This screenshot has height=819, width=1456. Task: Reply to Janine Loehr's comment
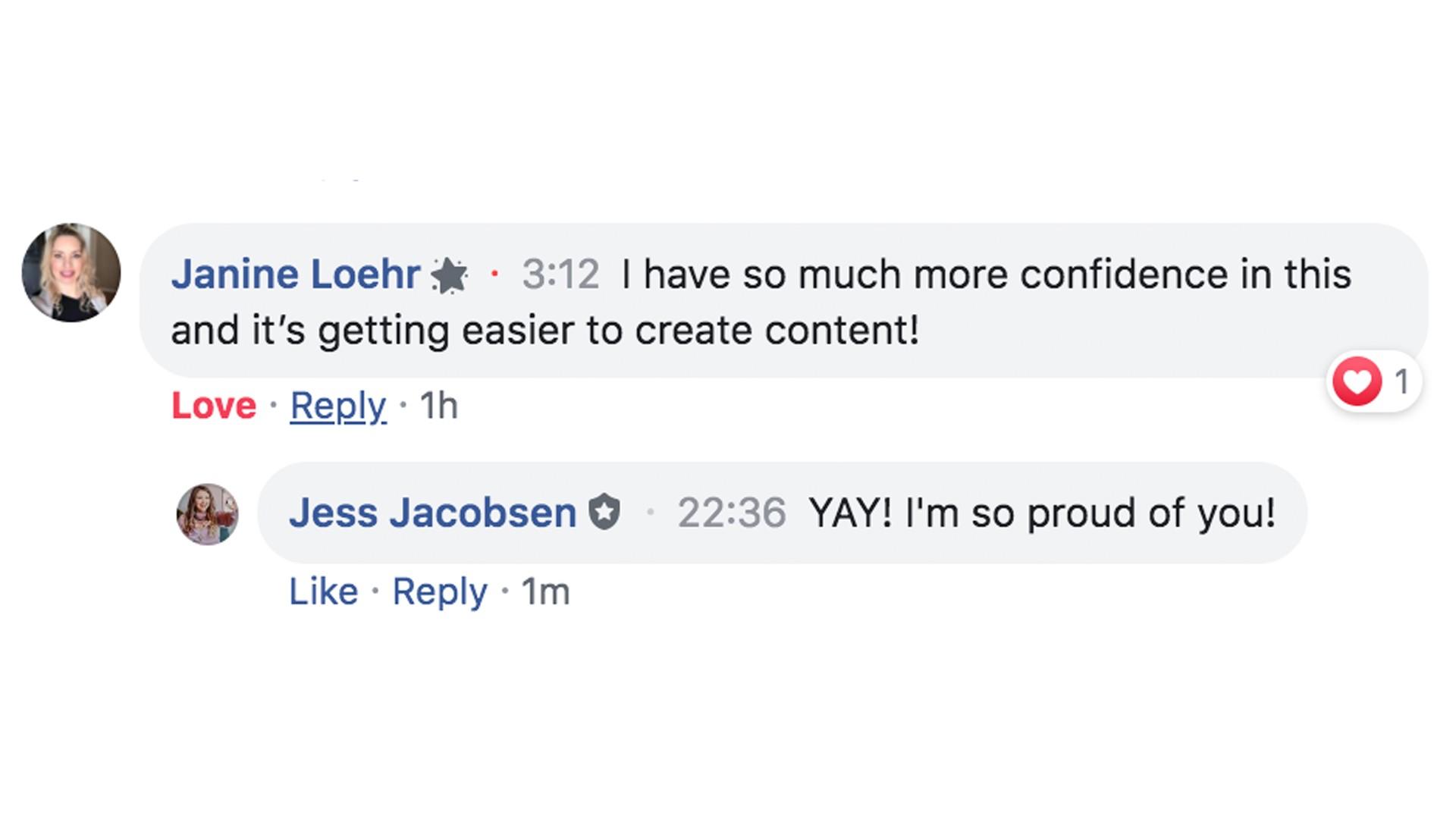click(338, 406)
